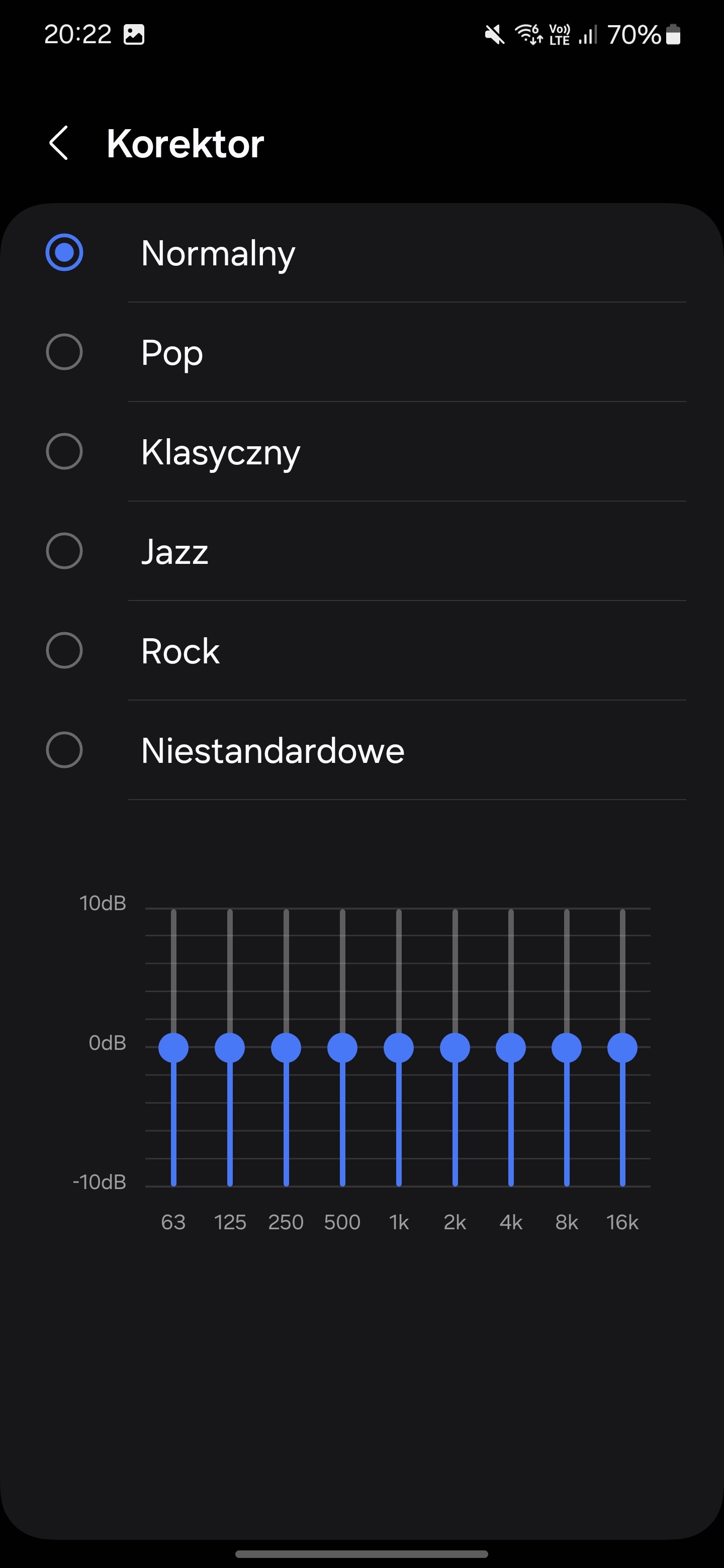Viewport: 724px width, 1568px height.
Task: Tap the battery icon in status bar
Action: pyautogui.click(x=673, y=35)
